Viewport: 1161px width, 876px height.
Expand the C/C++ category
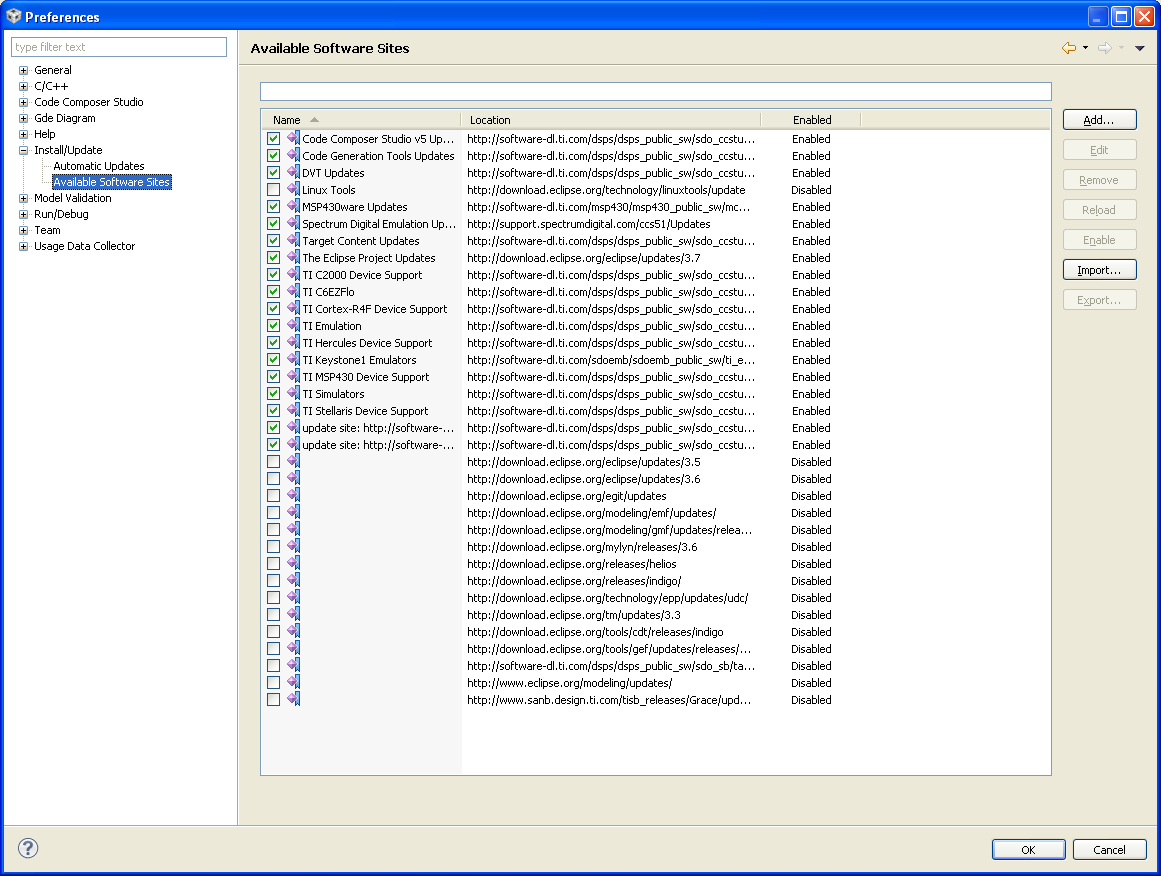click(x=22, y=86)
